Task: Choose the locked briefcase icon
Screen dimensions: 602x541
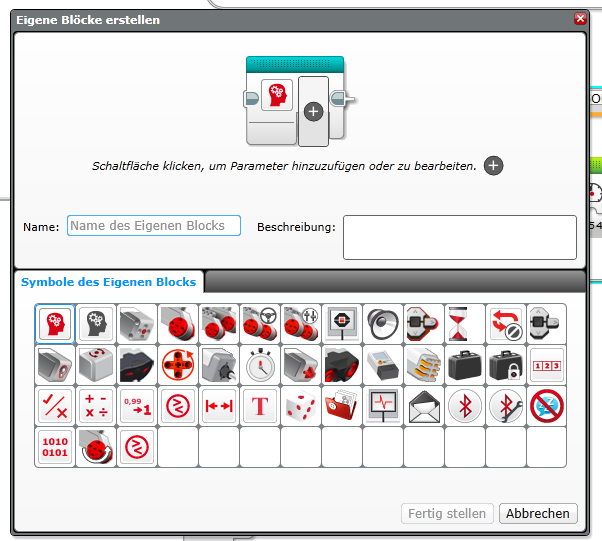Action: point(505,365)
